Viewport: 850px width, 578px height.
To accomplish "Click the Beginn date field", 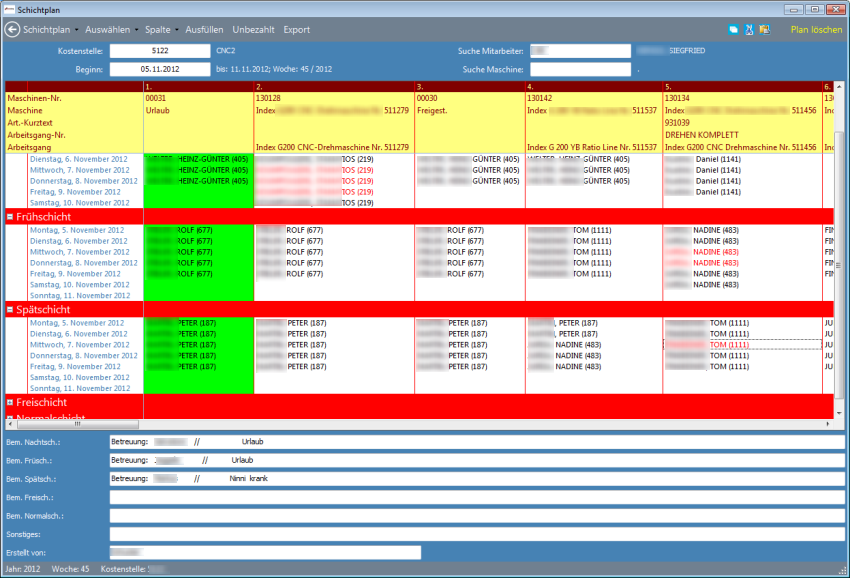I will 160,69.
